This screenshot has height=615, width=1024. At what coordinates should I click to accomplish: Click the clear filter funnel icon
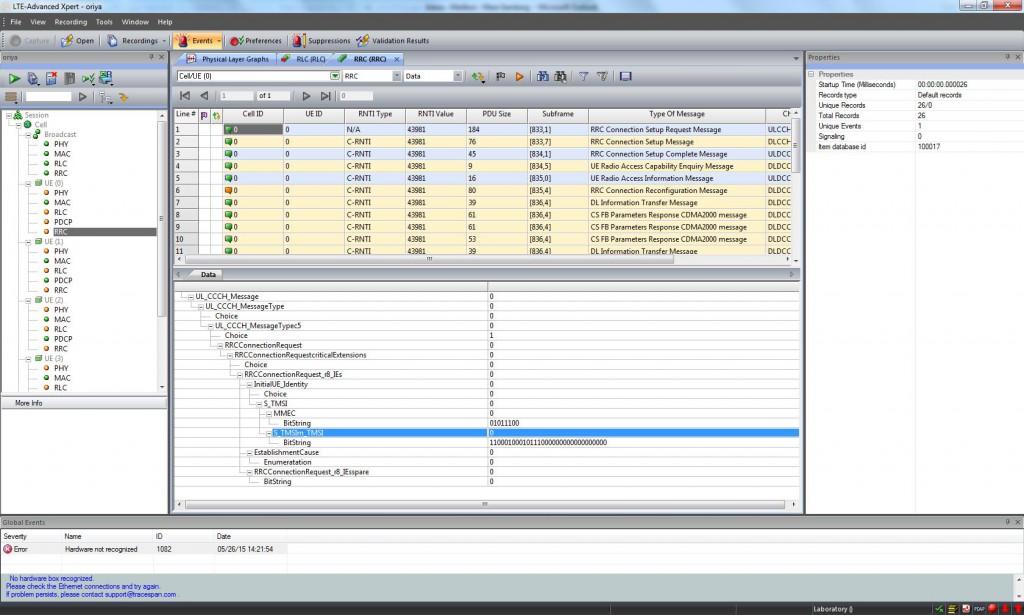(602, 76)
